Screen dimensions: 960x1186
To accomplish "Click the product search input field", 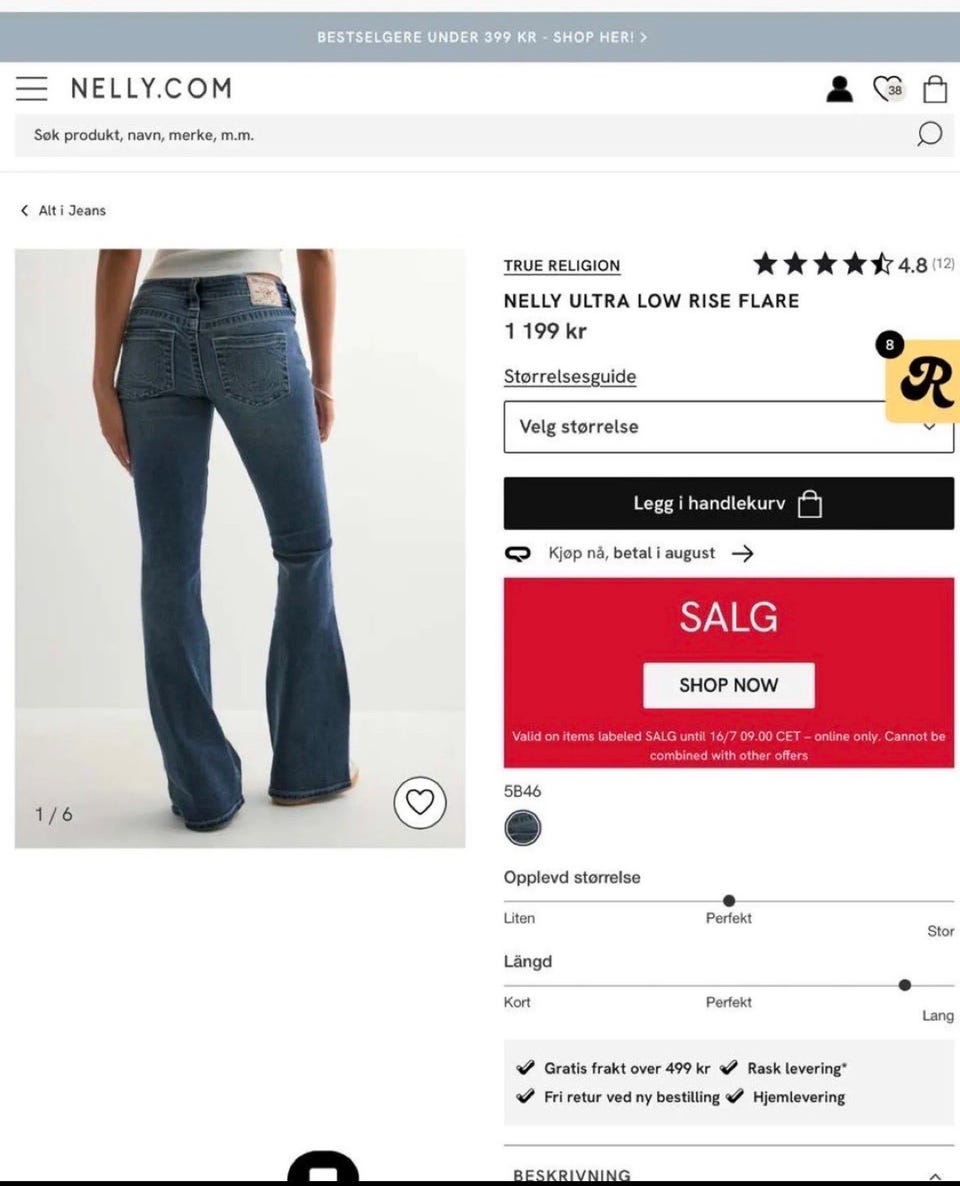I will pos(461,135).
